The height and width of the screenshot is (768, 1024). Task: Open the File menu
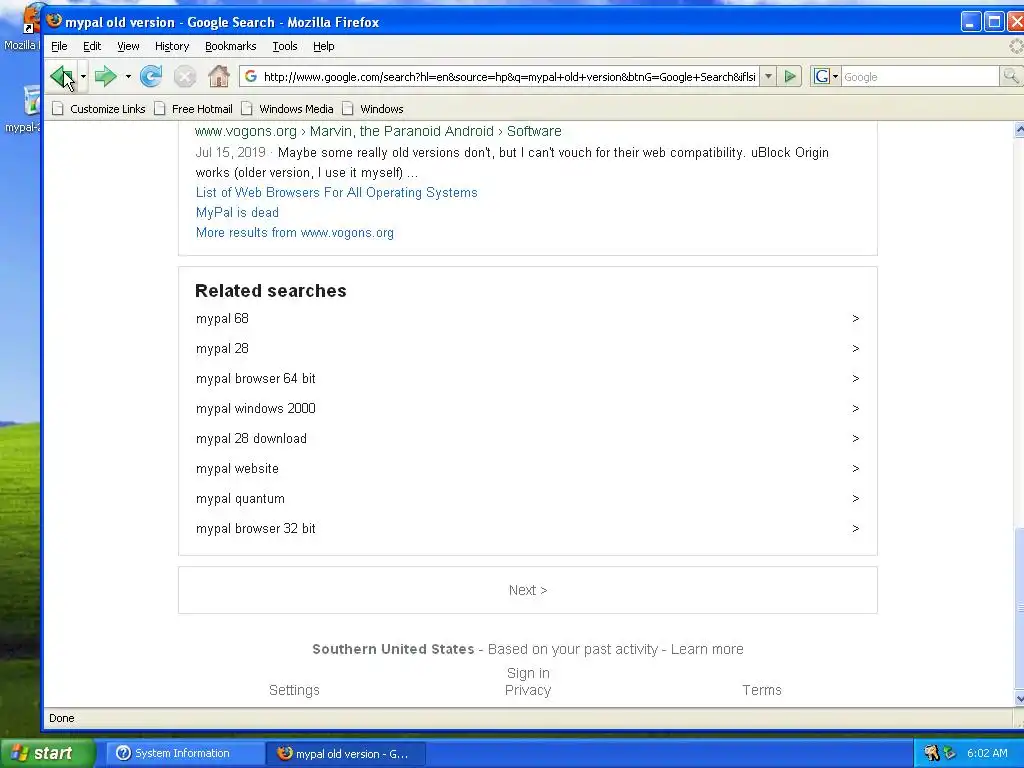[x=59, y=46]
